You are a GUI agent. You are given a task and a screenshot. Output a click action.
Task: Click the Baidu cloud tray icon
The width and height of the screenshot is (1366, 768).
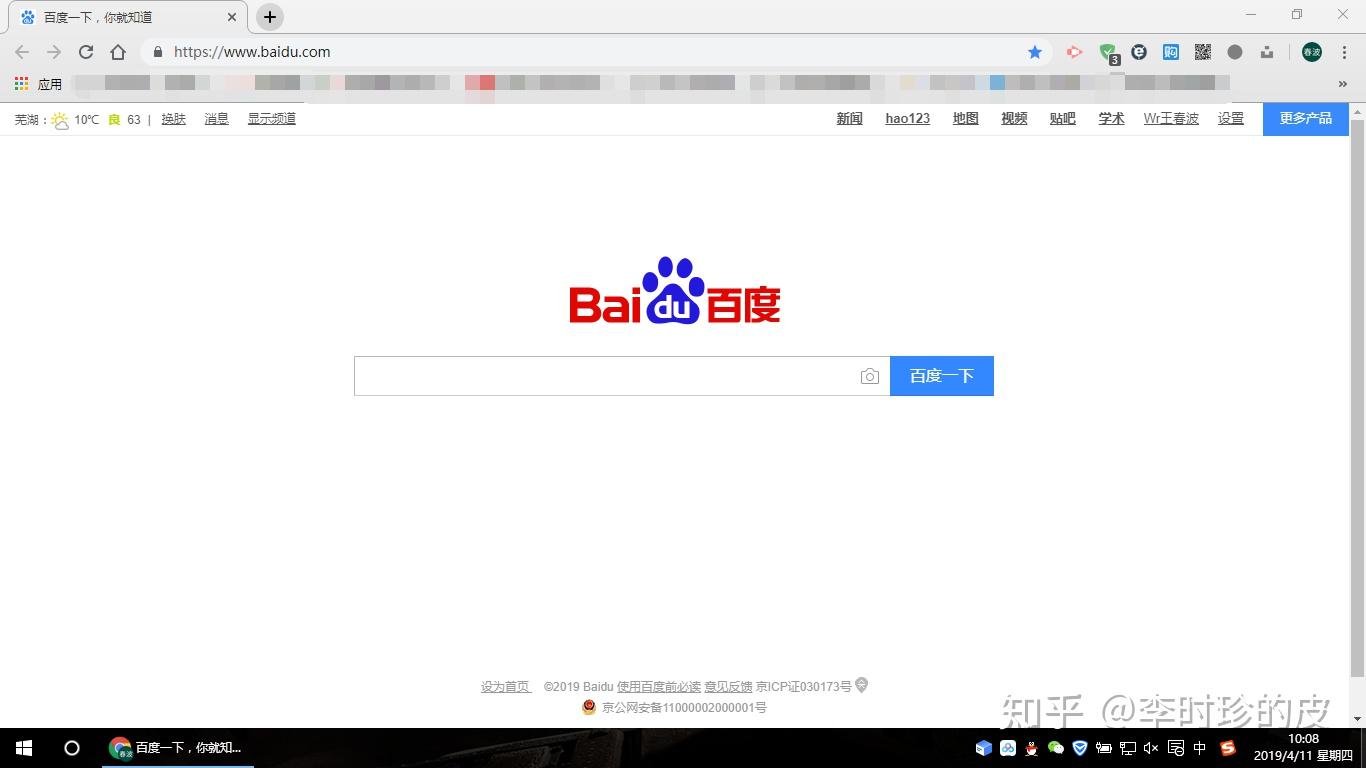(x=1008, y=748)
